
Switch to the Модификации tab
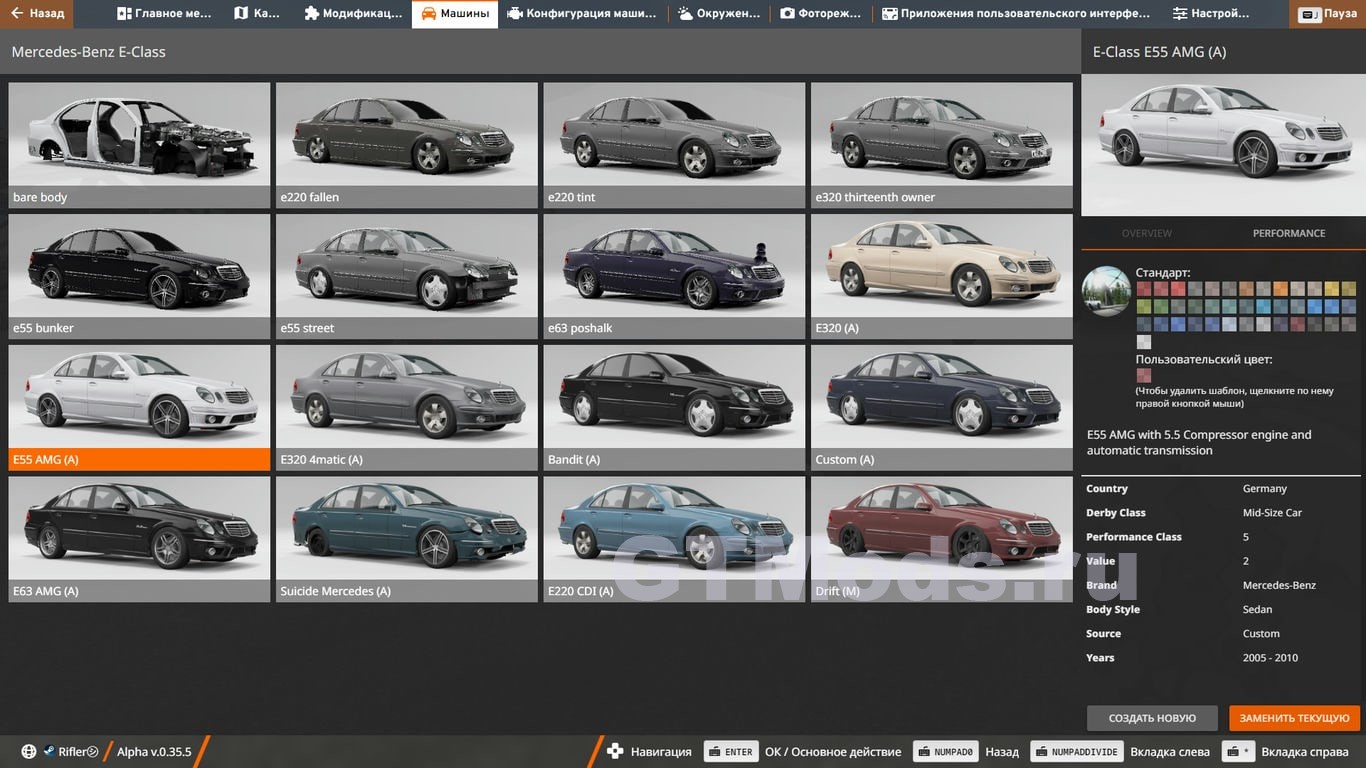point(353,14)
